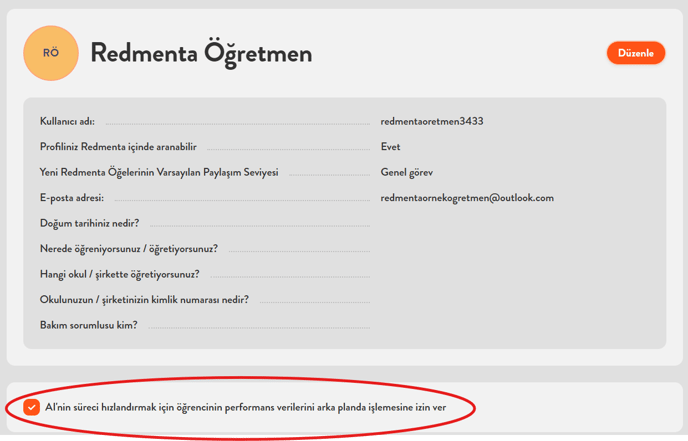Click the Okulunuzun kimlik numarası question label

coord(144,300)
